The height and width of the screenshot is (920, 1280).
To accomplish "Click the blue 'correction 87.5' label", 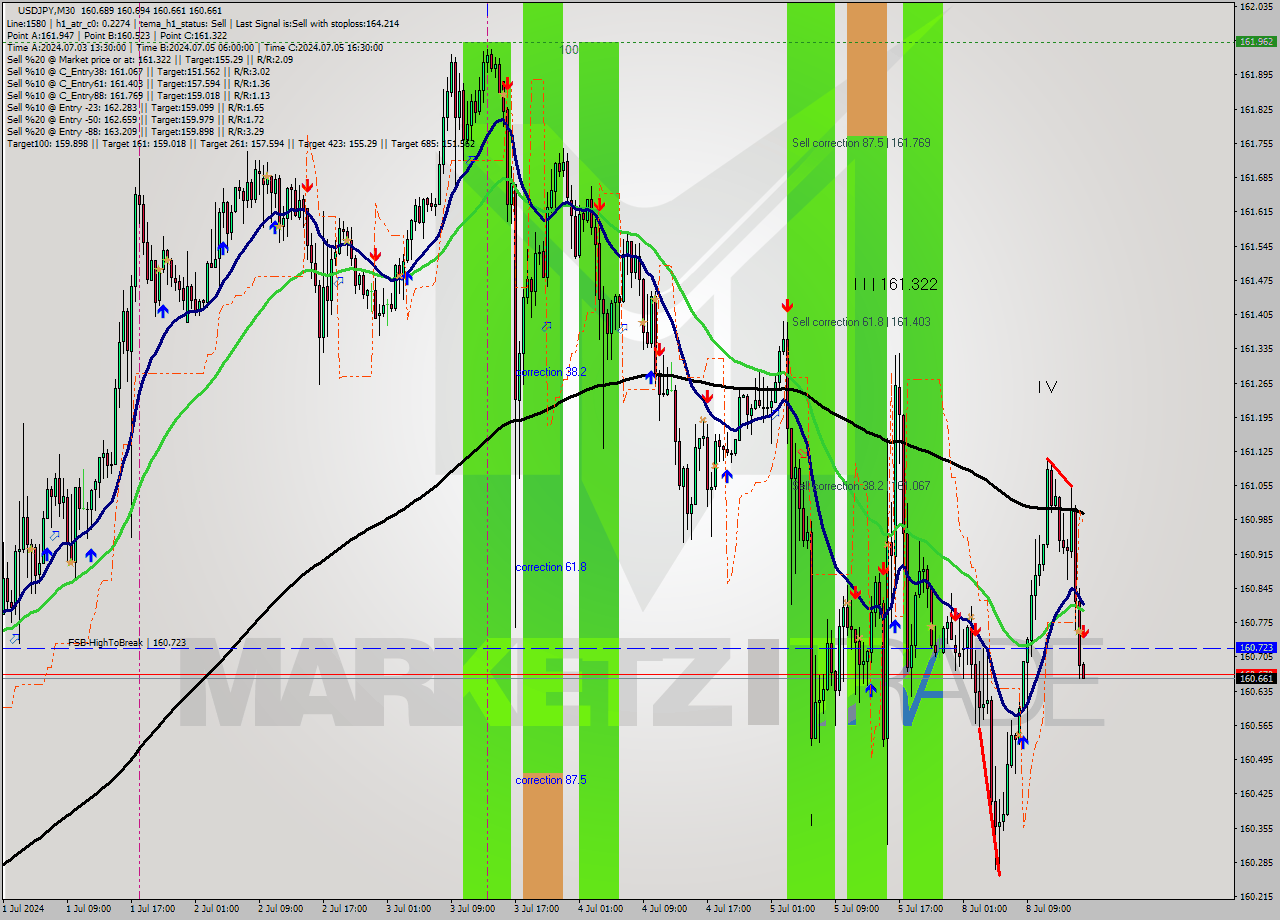I will 550,780.
